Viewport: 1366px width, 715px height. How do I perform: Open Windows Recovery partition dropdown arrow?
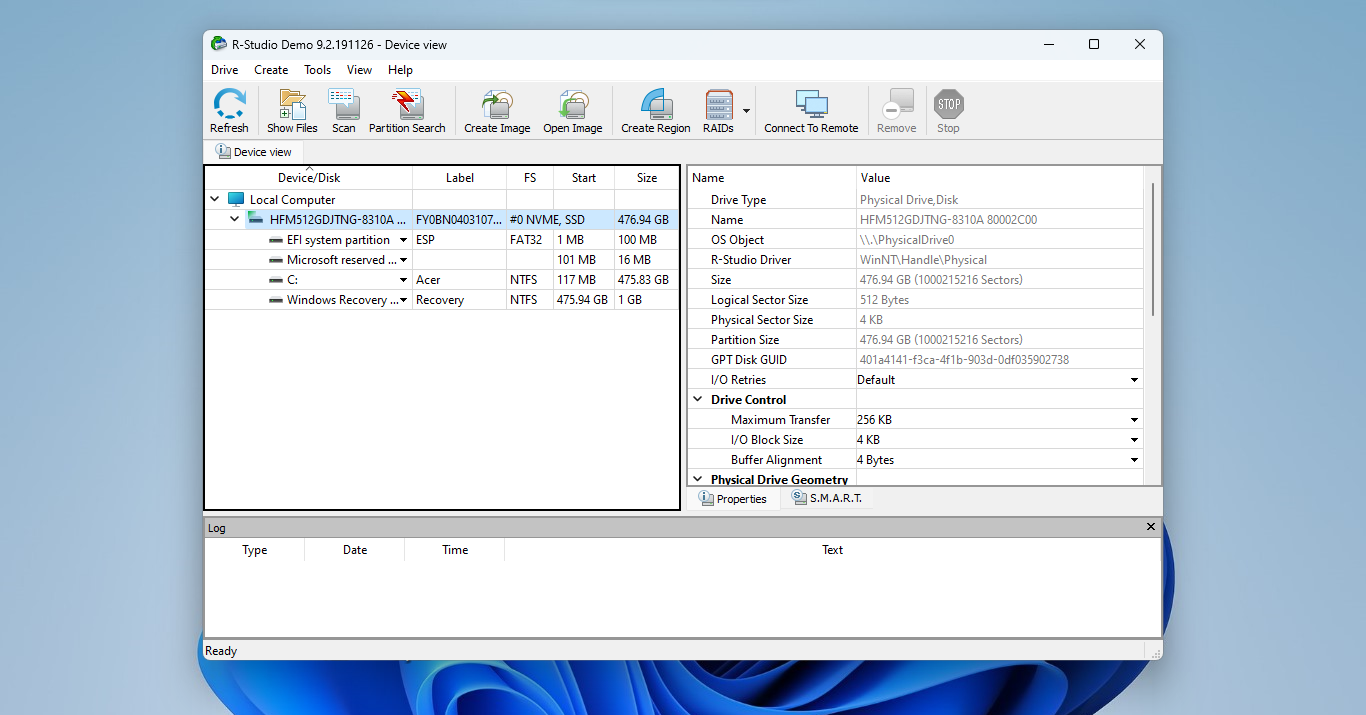tap(404, 300)
